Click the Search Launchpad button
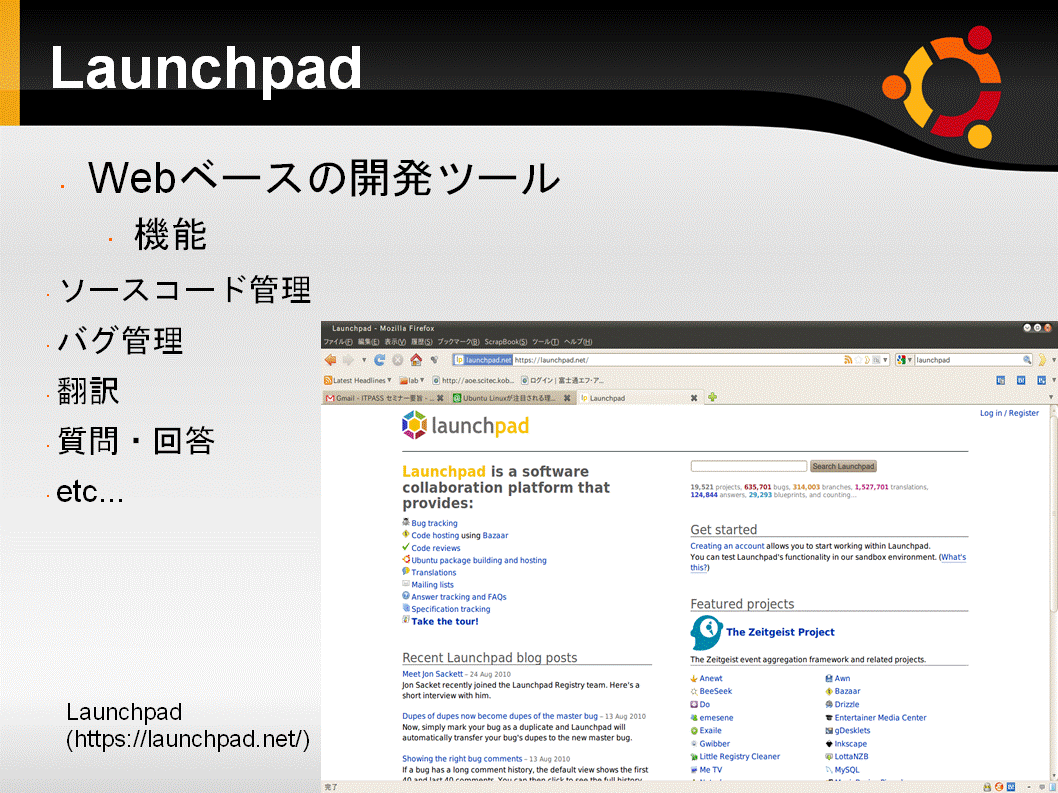 [x=843, y=466]
